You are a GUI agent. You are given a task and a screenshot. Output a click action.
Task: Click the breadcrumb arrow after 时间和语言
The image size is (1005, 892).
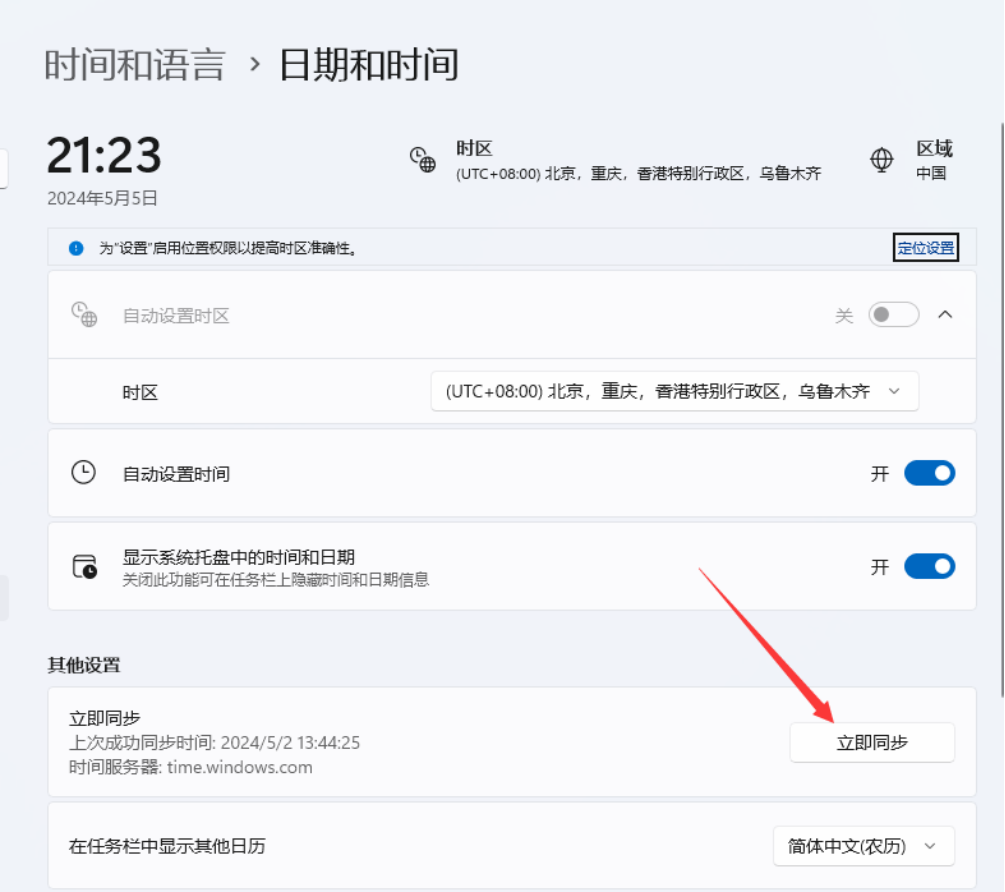point(254,65)
